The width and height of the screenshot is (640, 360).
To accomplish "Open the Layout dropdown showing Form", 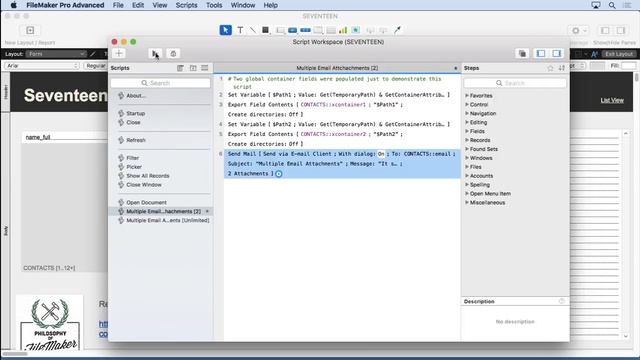I will click(56, 54).
